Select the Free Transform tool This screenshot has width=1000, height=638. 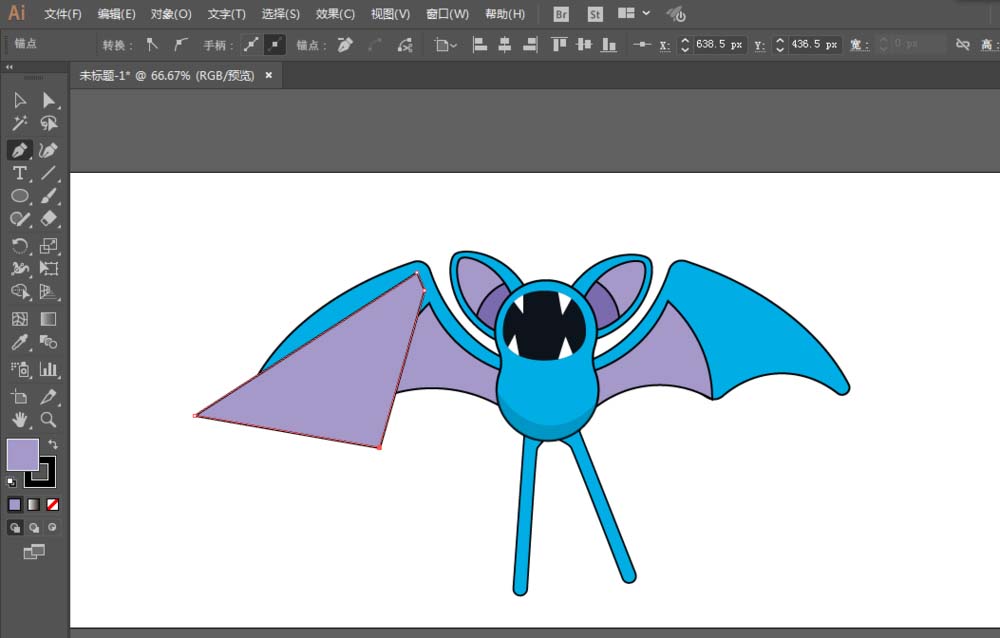tap(48, 269)
